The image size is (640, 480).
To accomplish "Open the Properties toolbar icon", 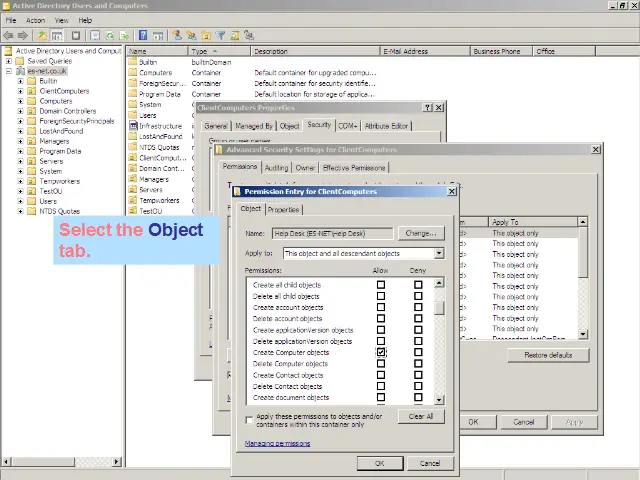I will point(95,36).
